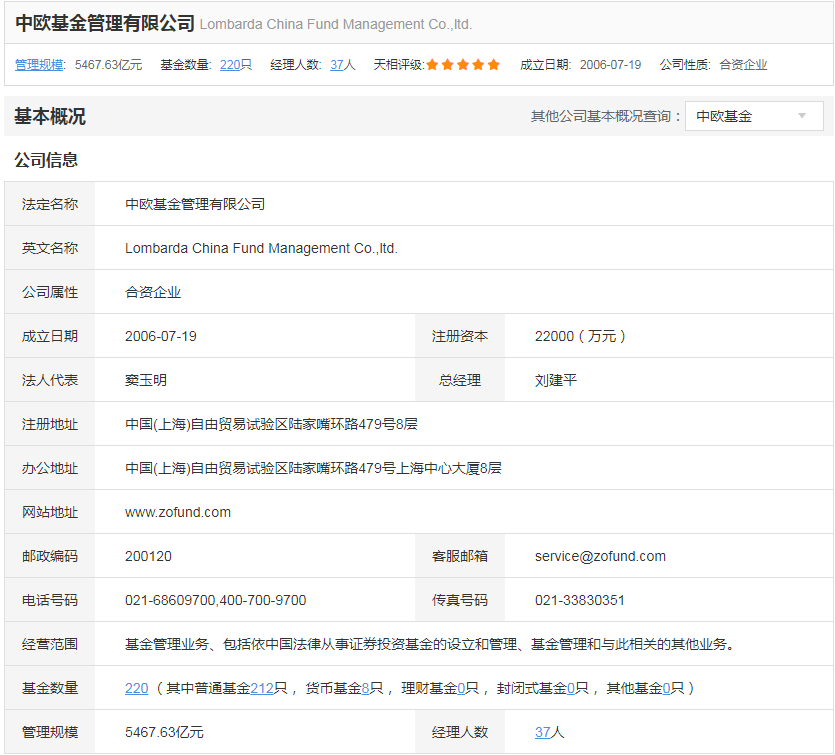Click 合资企业 in the 公司属性 row
This screenshot has height=755, width=835.
click(153, 292)
